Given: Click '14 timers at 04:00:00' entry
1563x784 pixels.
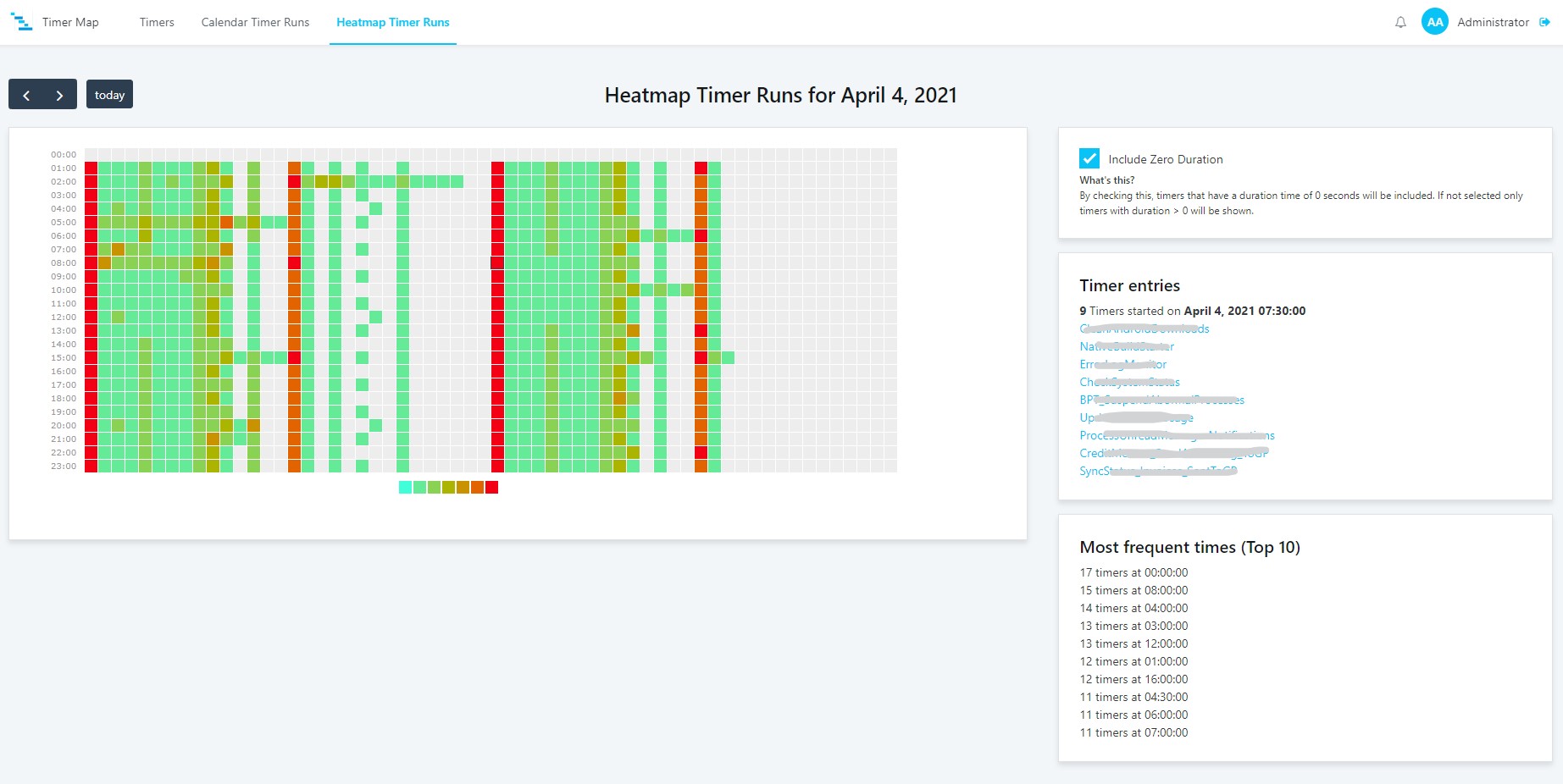Looking at the screenshot, I should point(1133,608).
